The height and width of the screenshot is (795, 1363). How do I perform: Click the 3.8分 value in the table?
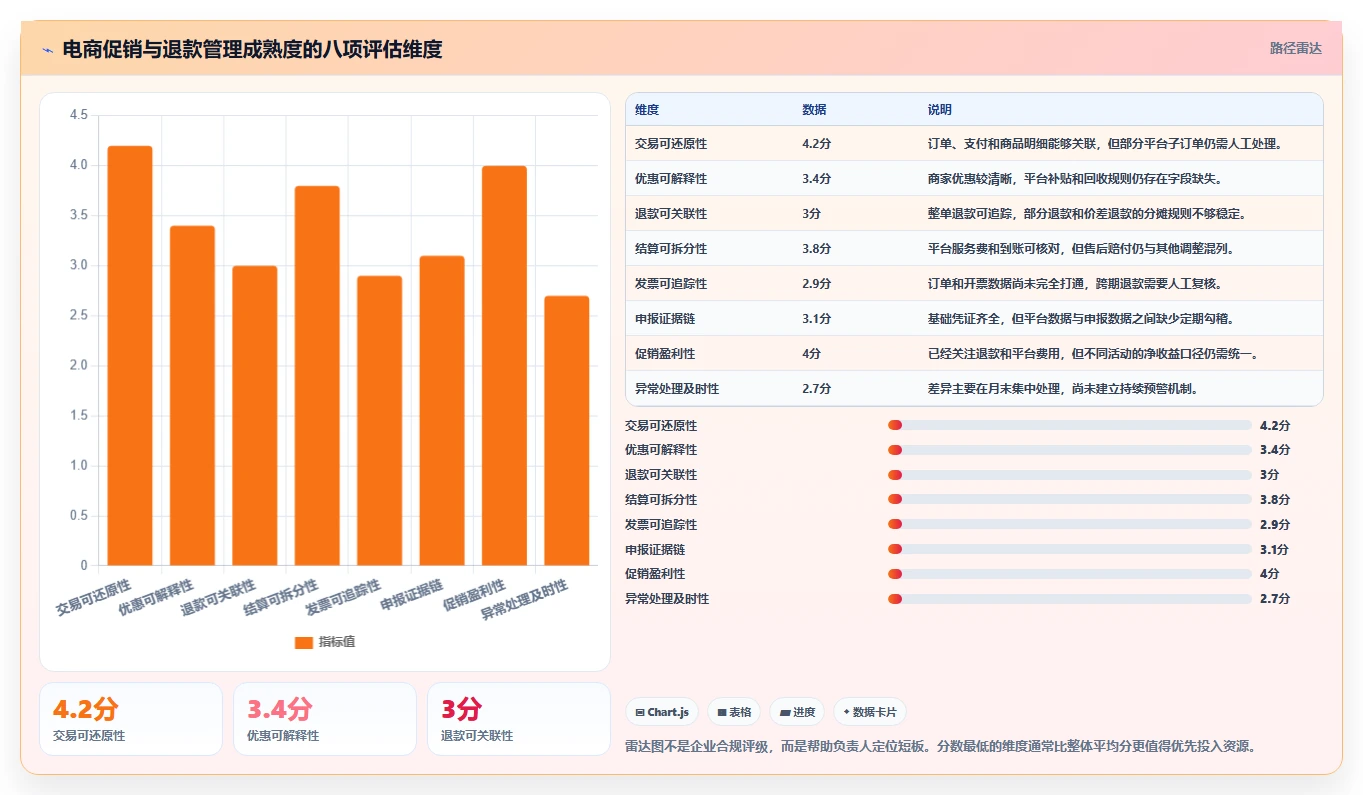[816, 249]
